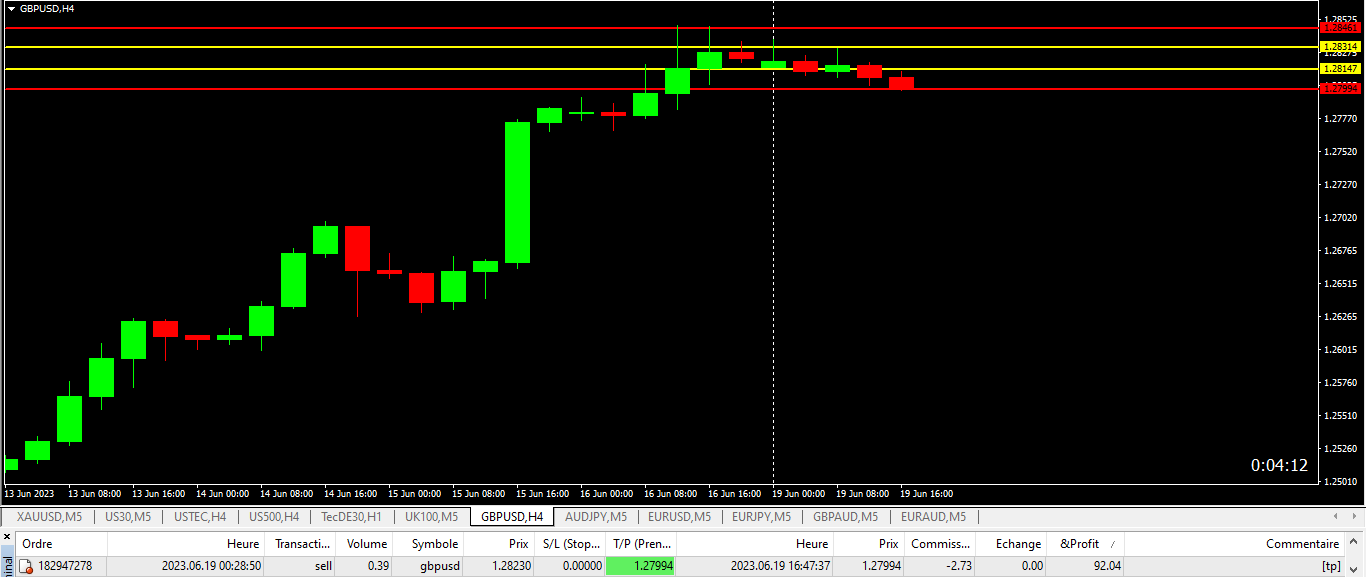The height and width of the screenshot is (577, 1366).
Task: Click the 19 Jun 00:00 time axis label
Action: click(801, 494)
